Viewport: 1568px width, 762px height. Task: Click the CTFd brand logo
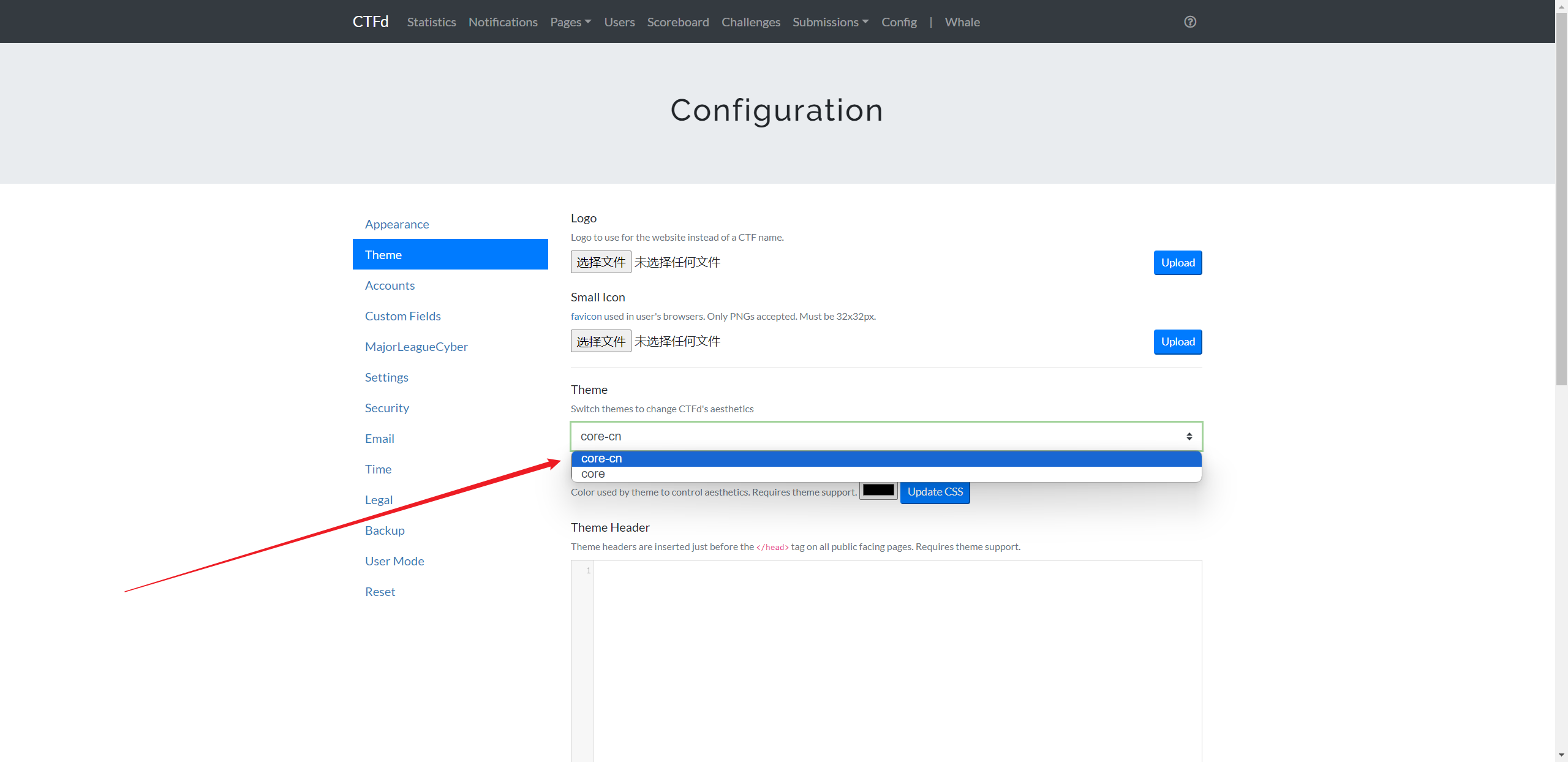pyautogui.click(x=371, y=22)
